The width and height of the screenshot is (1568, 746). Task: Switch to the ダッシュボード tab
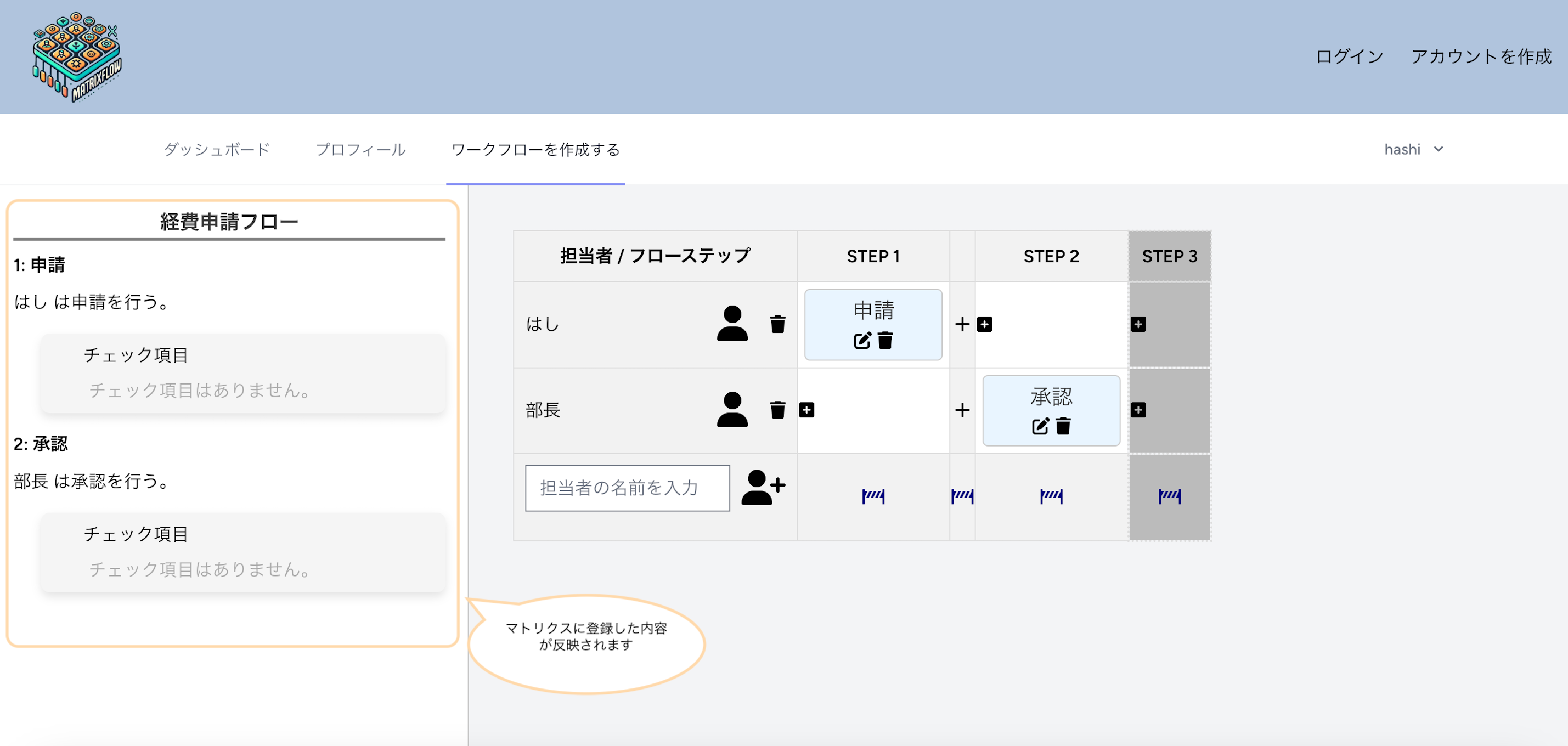(217, 149)
